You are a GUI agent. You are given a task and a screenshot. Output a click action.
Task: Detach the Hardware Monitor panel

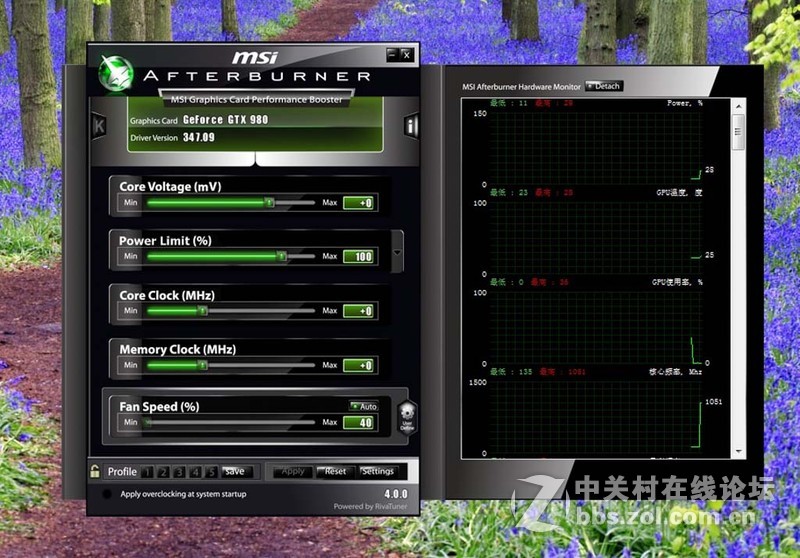pos(604,86)
